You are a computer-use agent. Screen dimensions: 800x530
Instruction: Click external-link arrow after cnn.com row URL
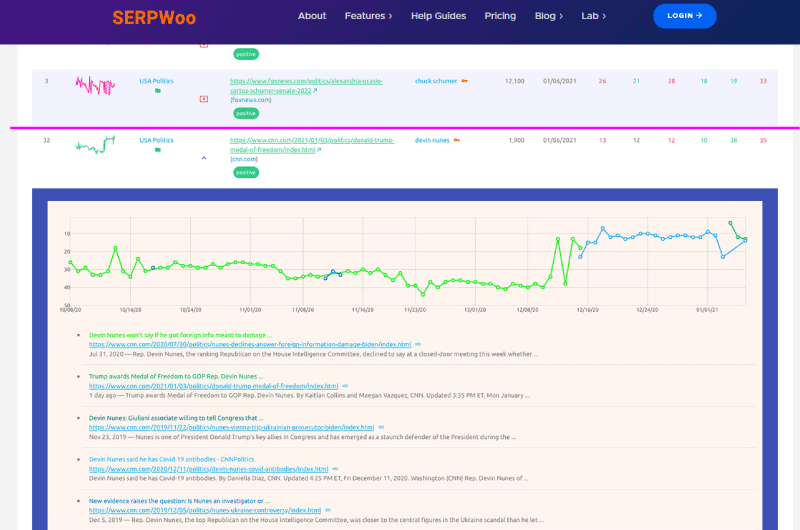pos(319,150)
